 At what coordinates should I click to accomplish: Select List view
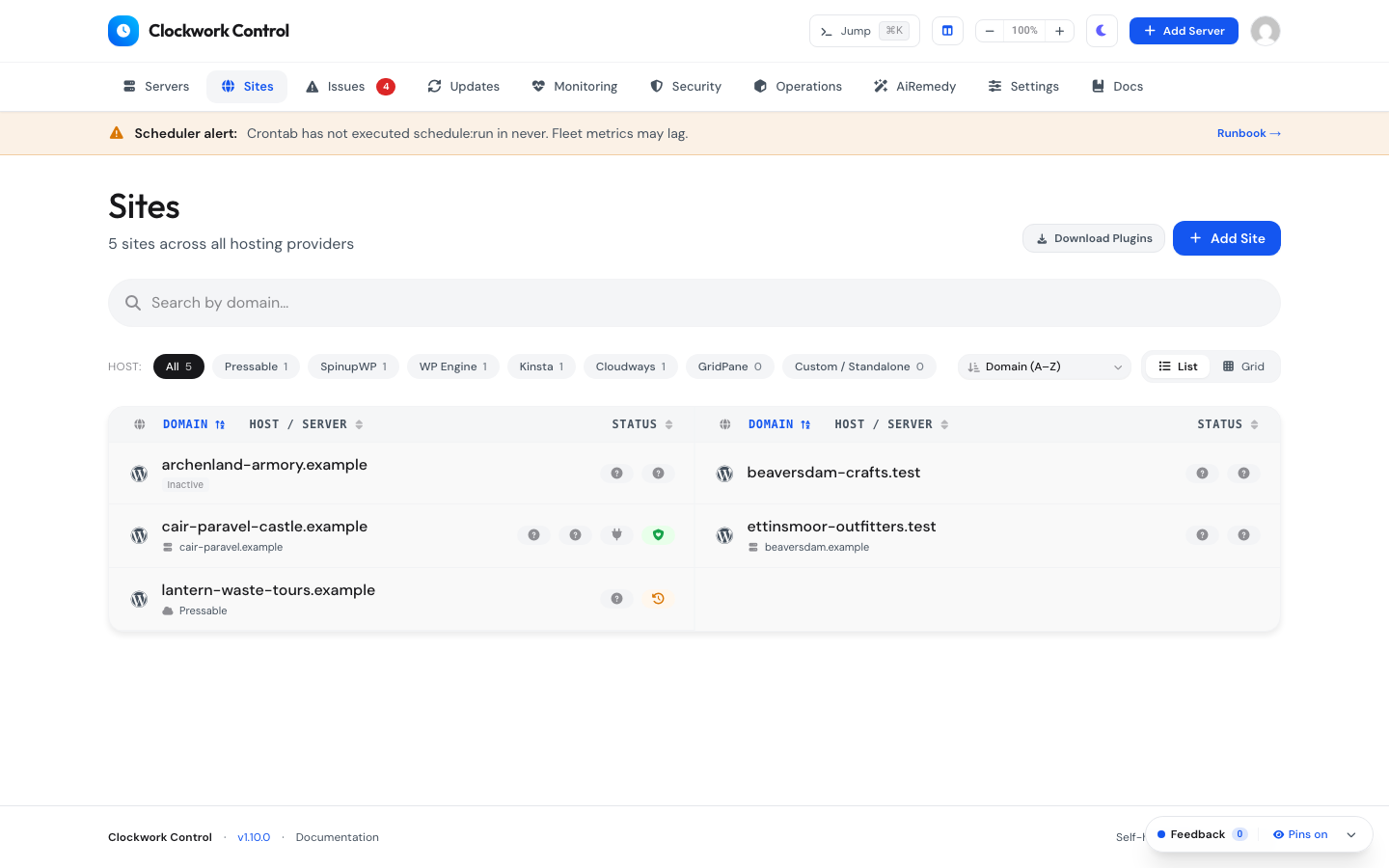point(1178,366)
